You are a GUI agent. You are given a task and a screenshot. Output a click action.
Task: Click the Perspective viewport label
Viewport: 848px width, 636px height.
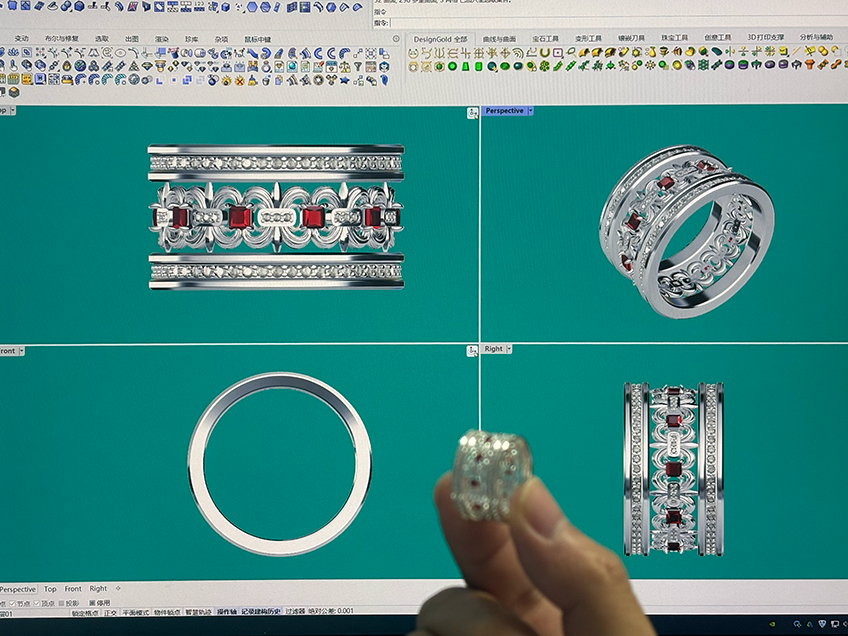click(x=504, y=110)
